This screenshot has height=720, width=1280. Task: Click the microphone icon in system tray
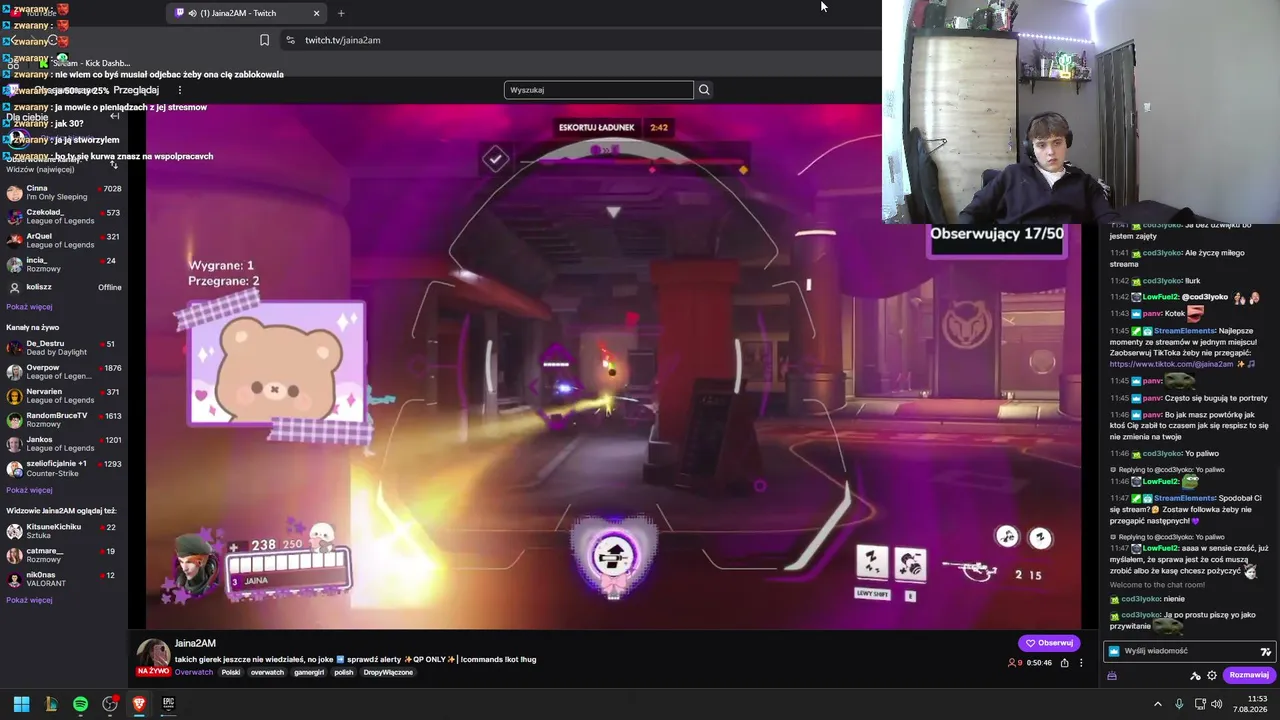(1179, 704)
